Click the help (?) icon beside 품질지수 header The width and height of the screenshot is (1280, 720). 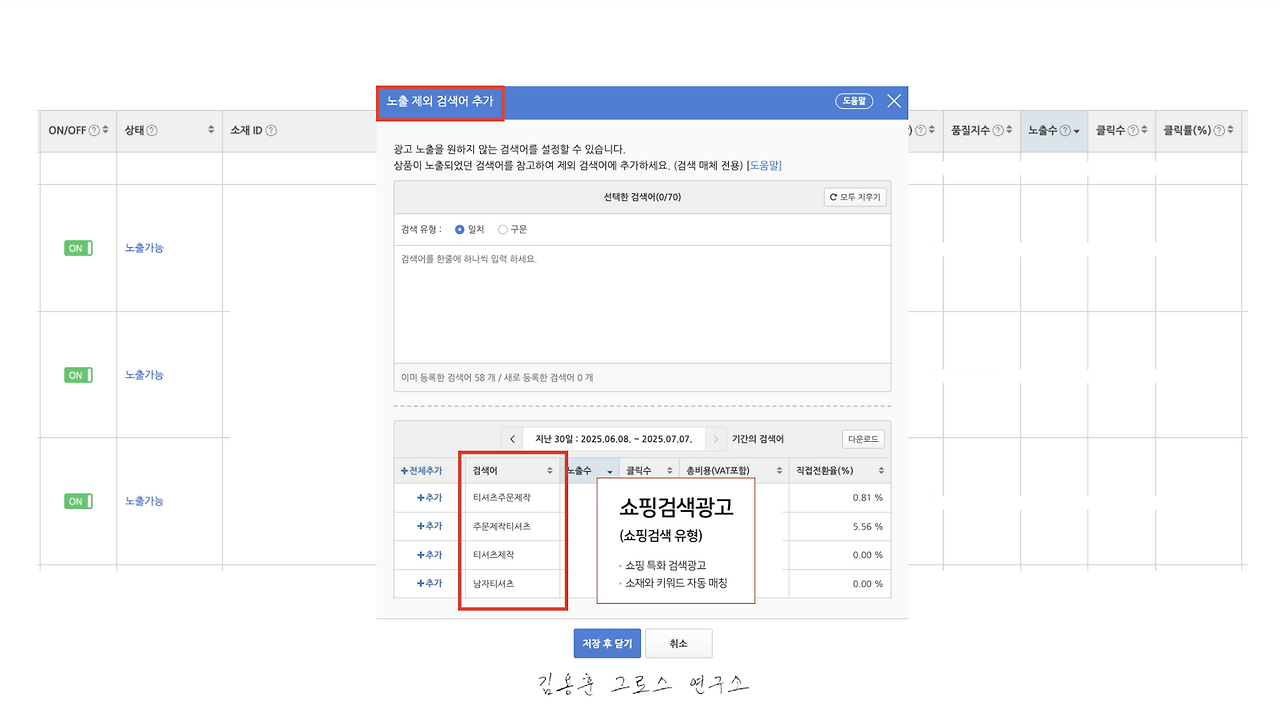[998, 129]
